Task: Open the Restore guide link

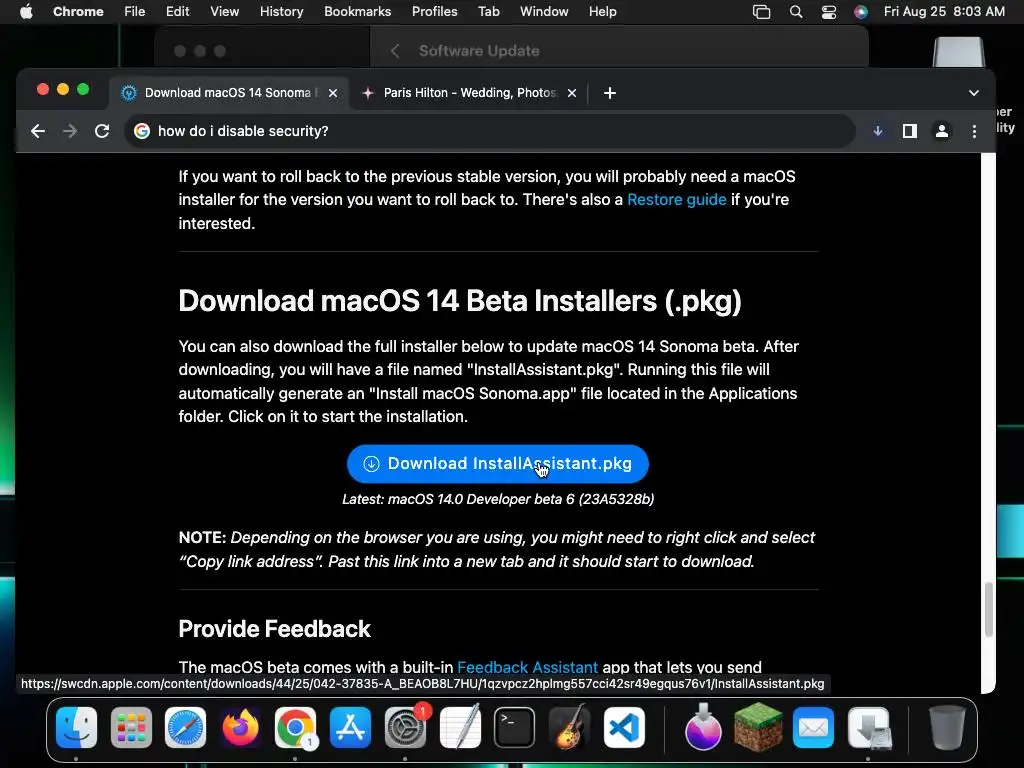Action: (x=677, y=200)
